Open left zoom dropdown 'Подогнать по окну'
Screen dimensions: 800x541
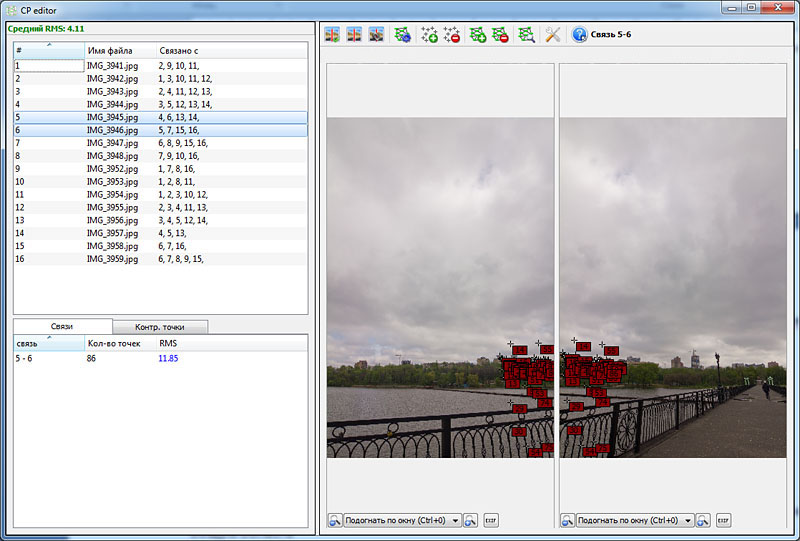(402, 521)
